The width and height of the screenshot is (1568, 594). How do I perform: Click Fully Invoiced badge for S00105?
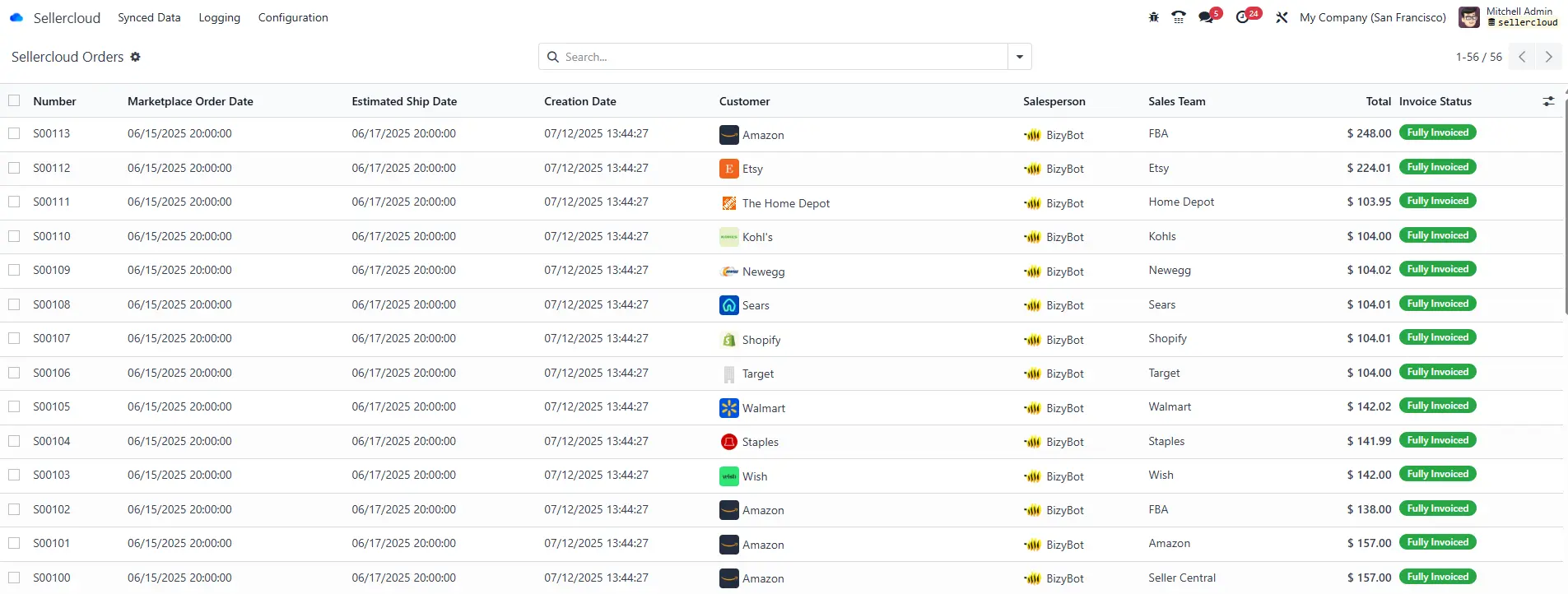click(x=1438, y=406)
